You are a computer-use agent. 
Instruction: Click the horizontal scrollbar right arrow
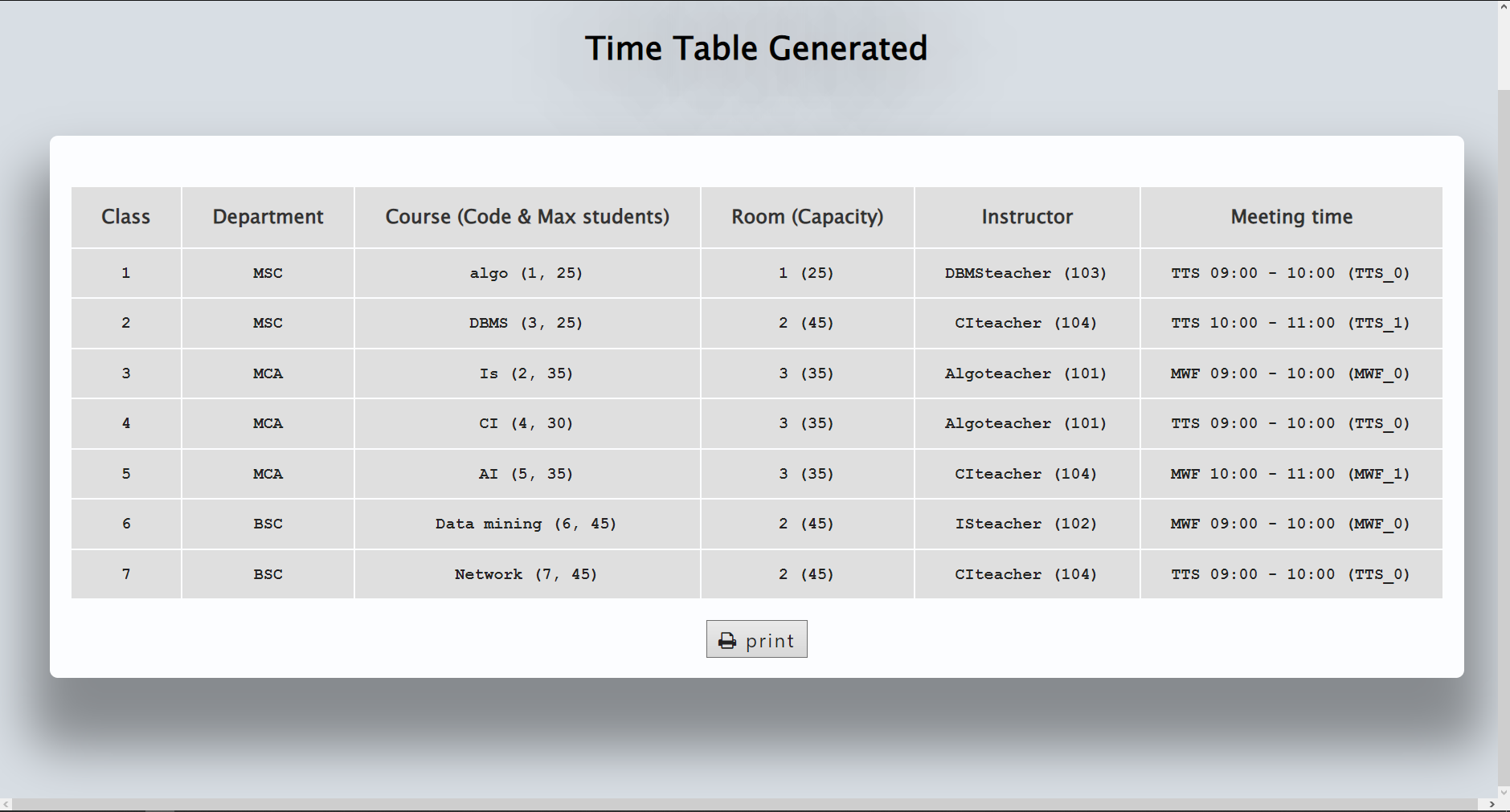point(1493,804)
